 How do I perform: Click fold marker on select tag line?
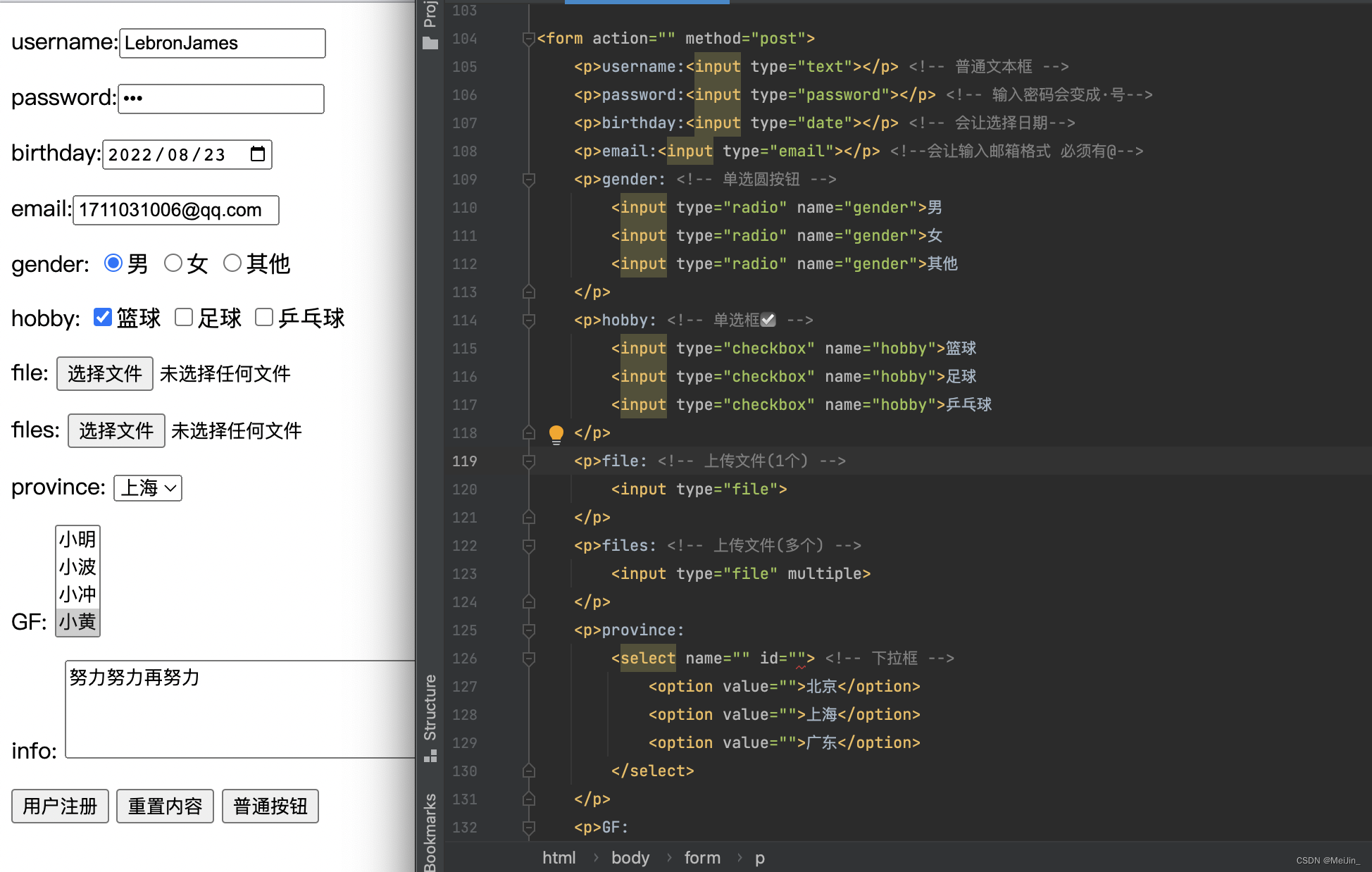click(529, 659)
